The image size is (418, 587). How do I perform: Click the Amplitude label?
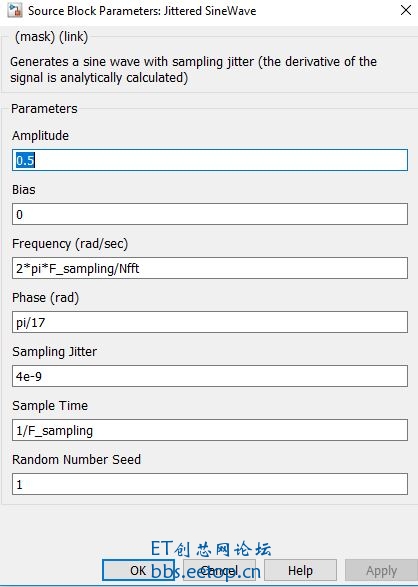[40, 136]
